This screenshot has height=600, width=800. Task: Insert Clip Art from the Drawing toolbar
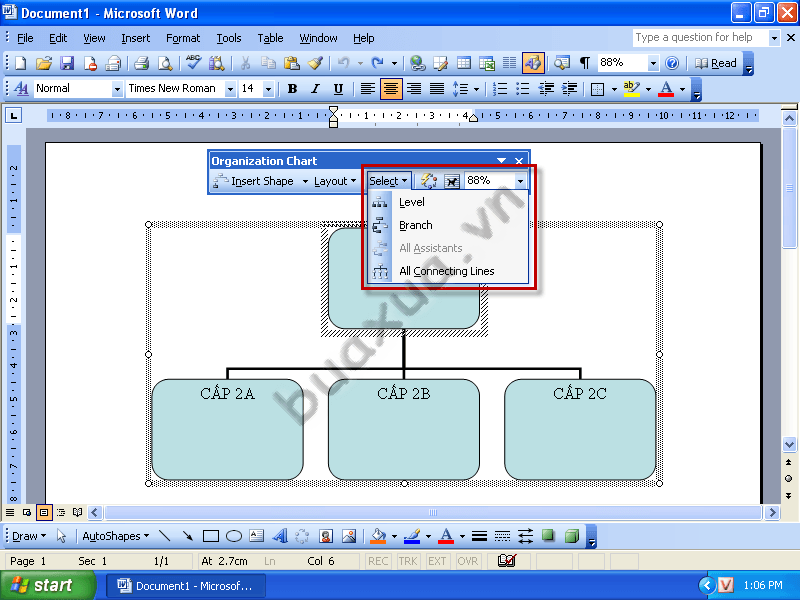(326, 536)
